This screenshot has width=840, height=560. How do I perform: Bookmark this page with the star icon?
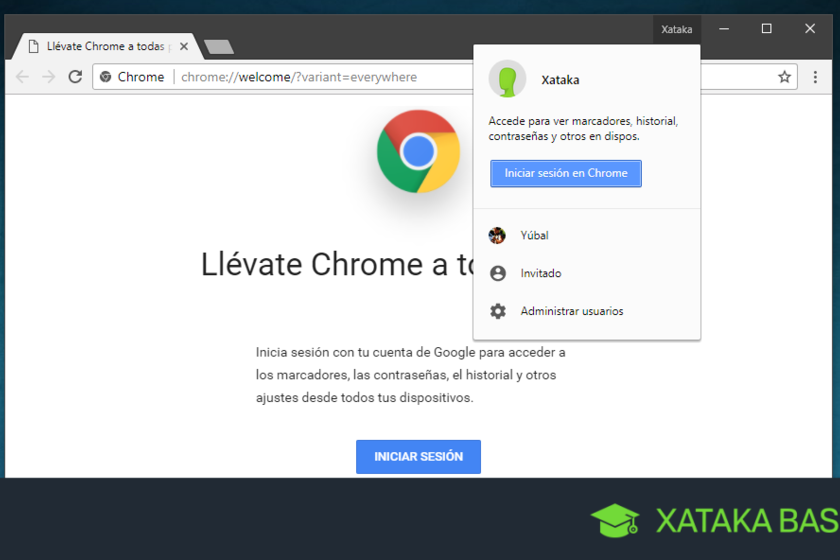(x=784, y=77)
